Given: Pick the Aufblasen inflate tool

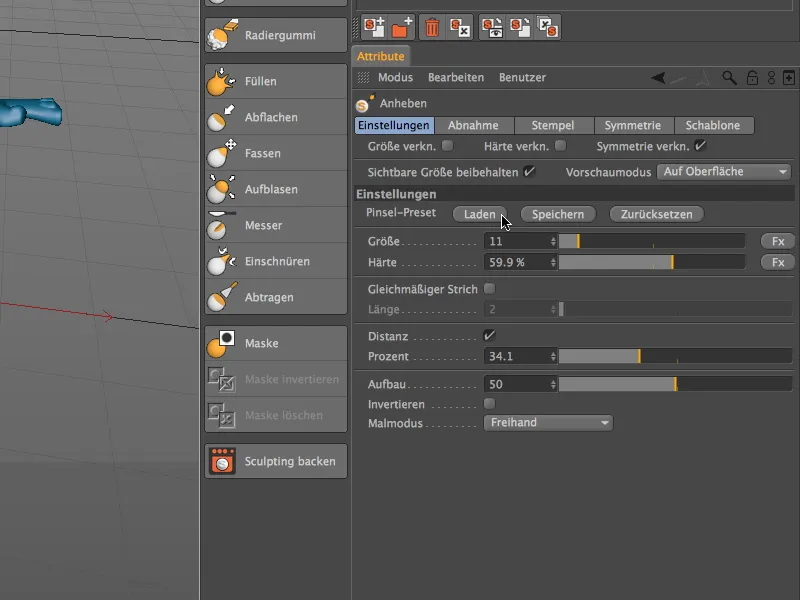Looking at the screenshot, I should 276,189.
